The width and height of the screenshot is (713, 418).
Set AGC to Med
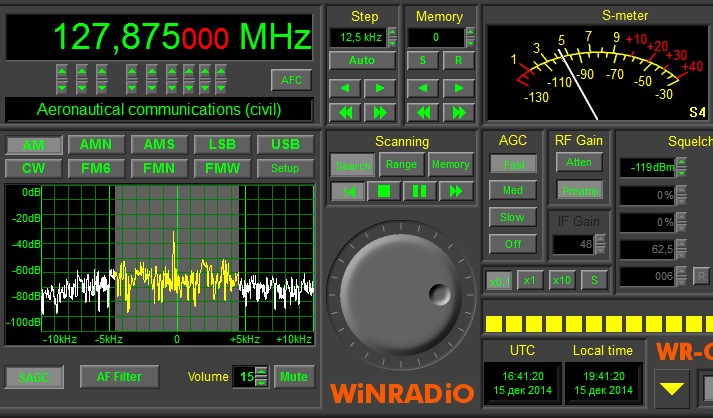click(x=513, y=190)
